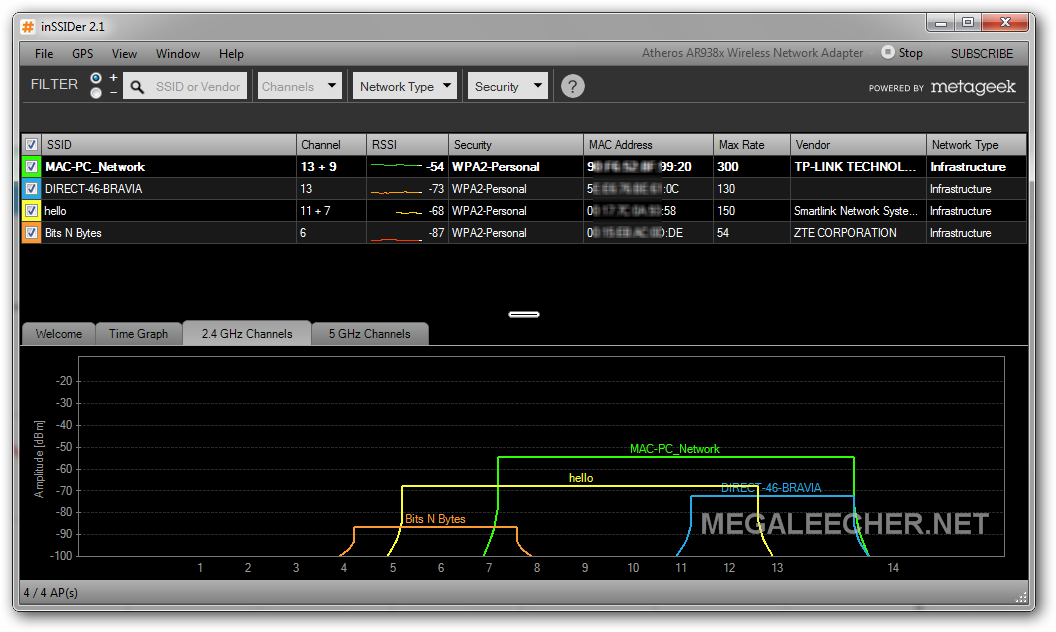The width and height of the screenshot is (1056, 632).
Task: Select the hello network name in the table
Action: click(x=55, y=211)
